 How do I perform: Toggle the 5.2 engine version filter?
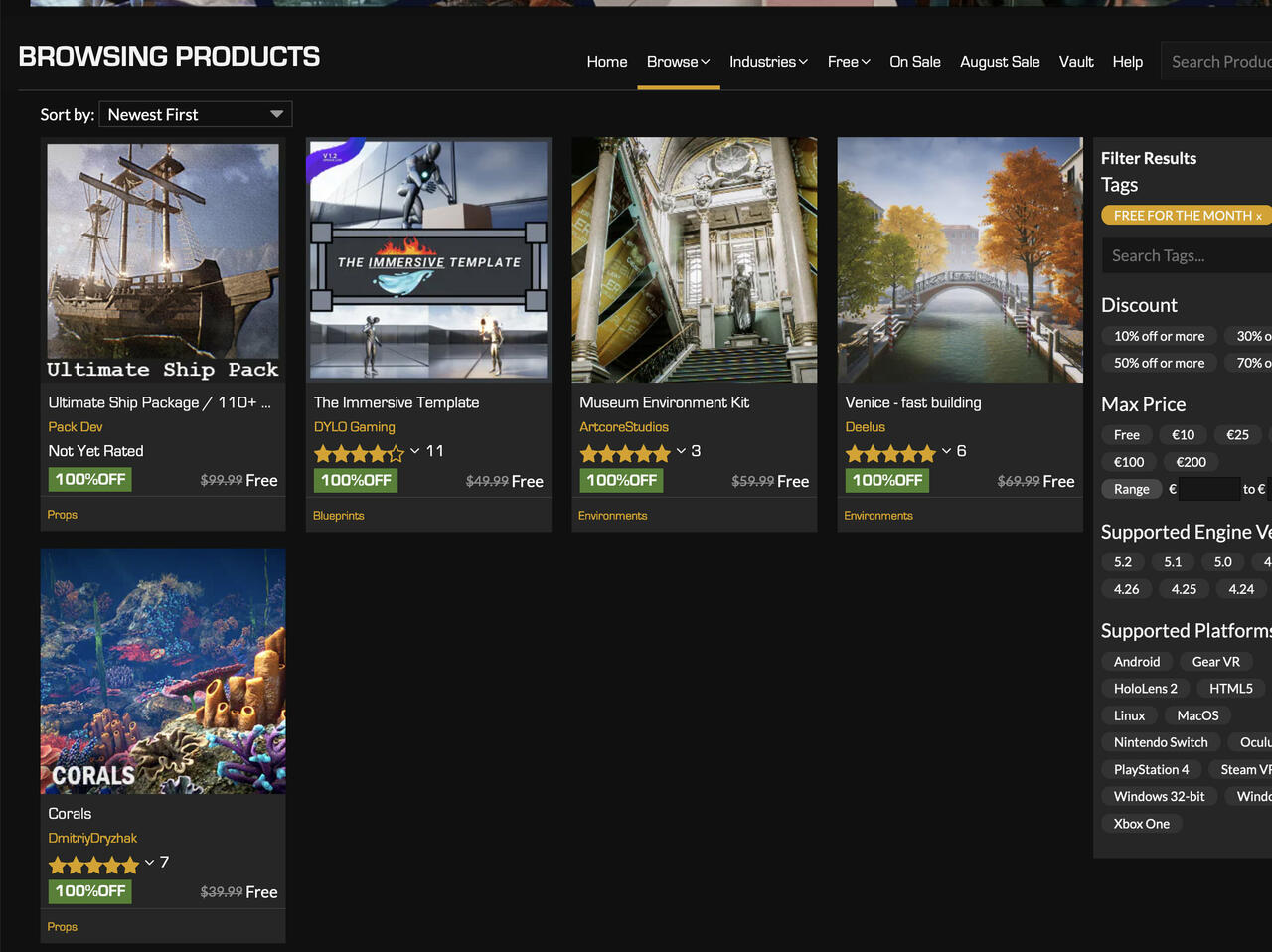1123,561
